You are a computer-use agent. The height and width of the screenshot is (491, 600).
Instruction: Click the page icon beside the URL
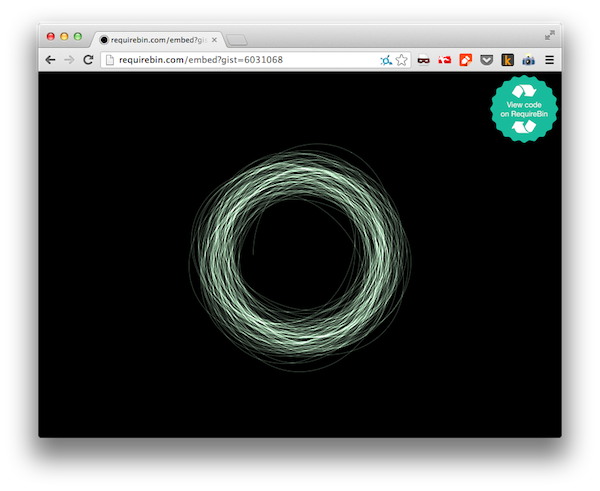click(x=110, y=60)
